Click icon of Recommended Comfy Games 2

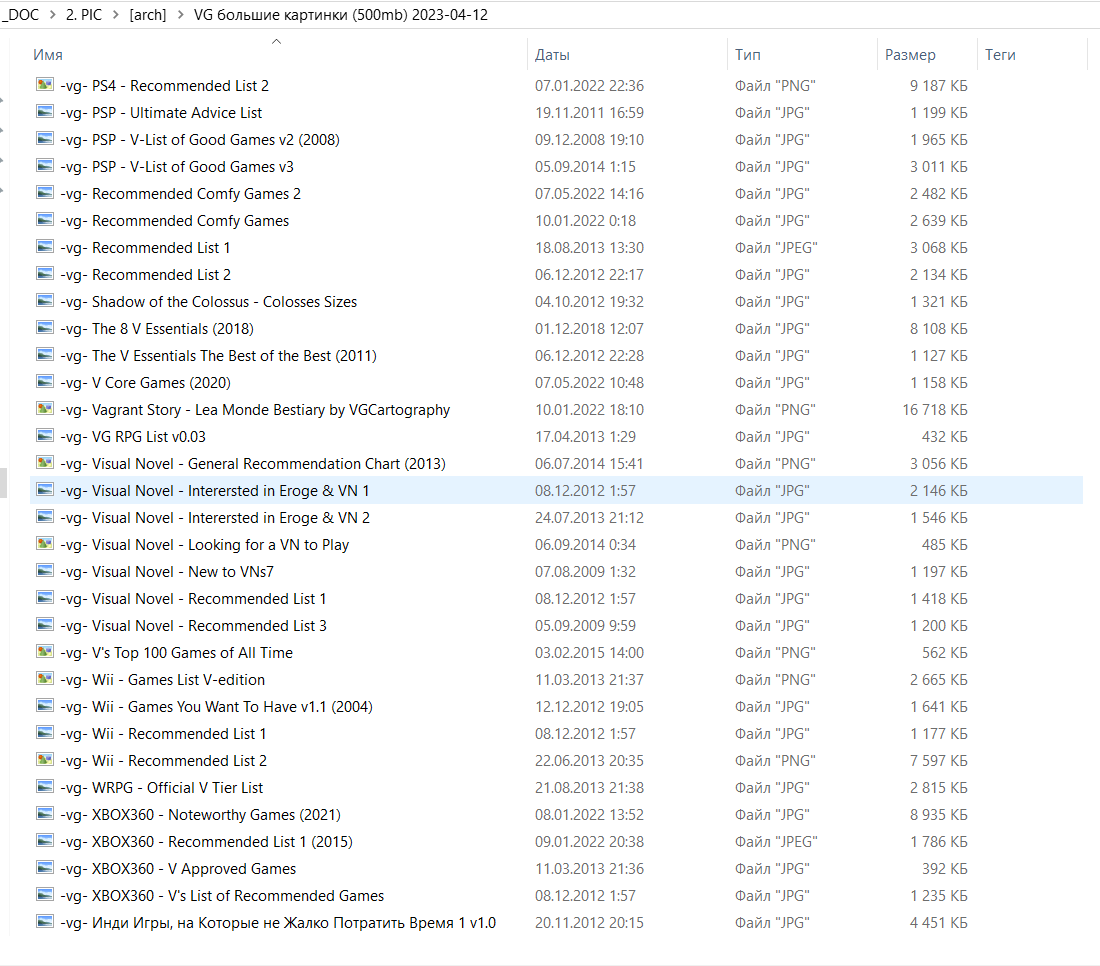point(45,193)
